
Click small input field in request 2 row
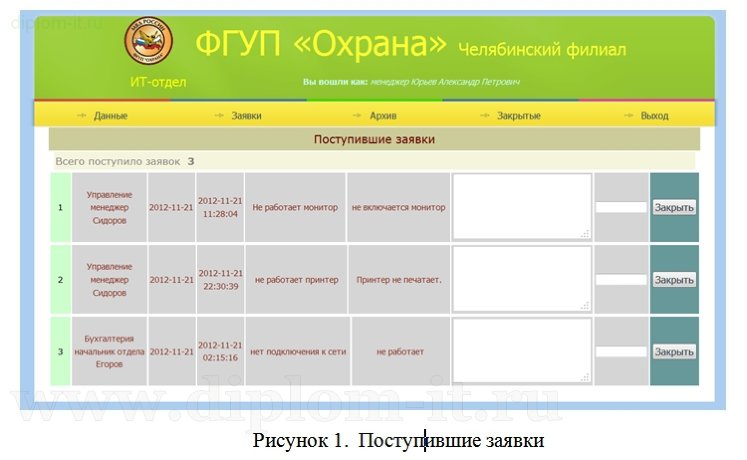pos(621,280)
